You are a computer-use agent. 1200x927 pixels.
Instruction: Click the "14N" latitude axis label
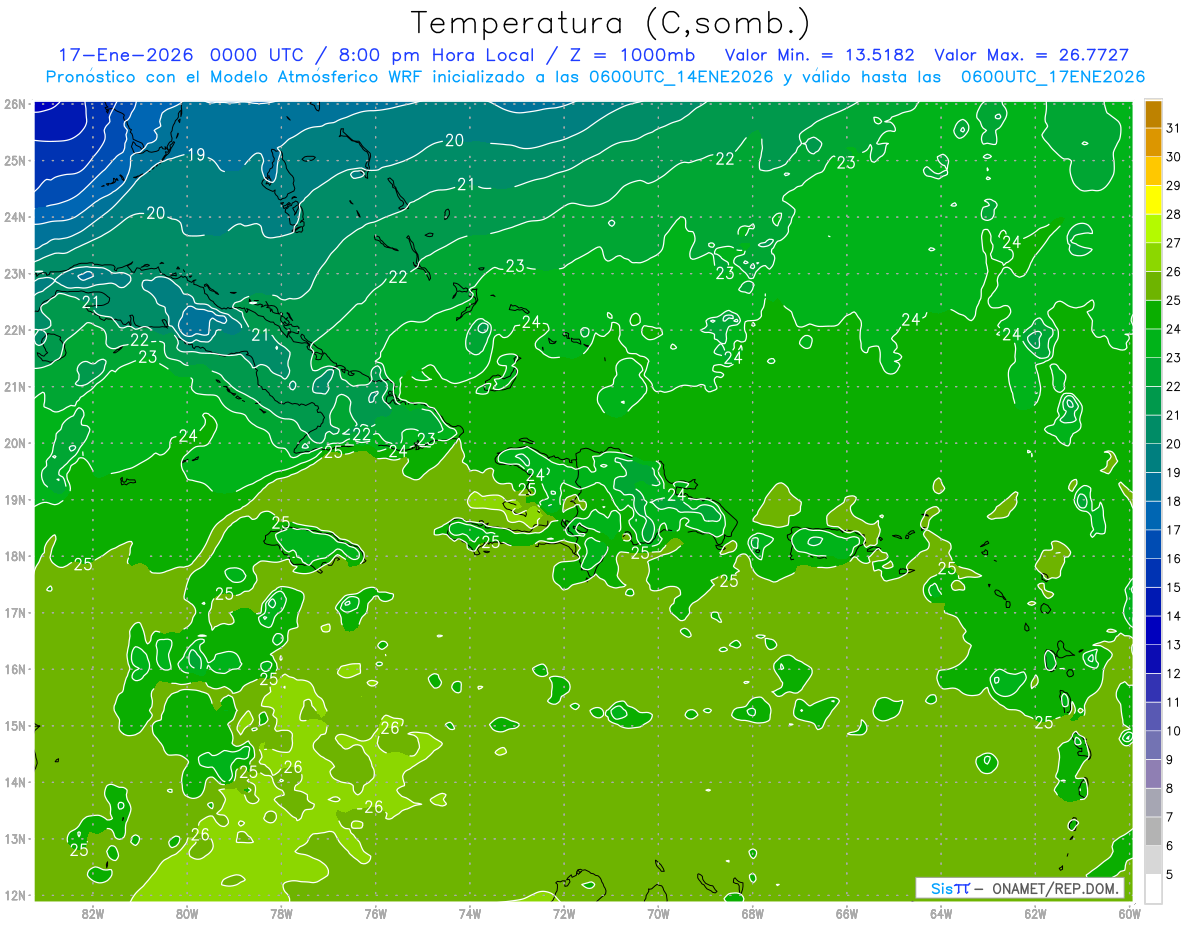[14, 782]
